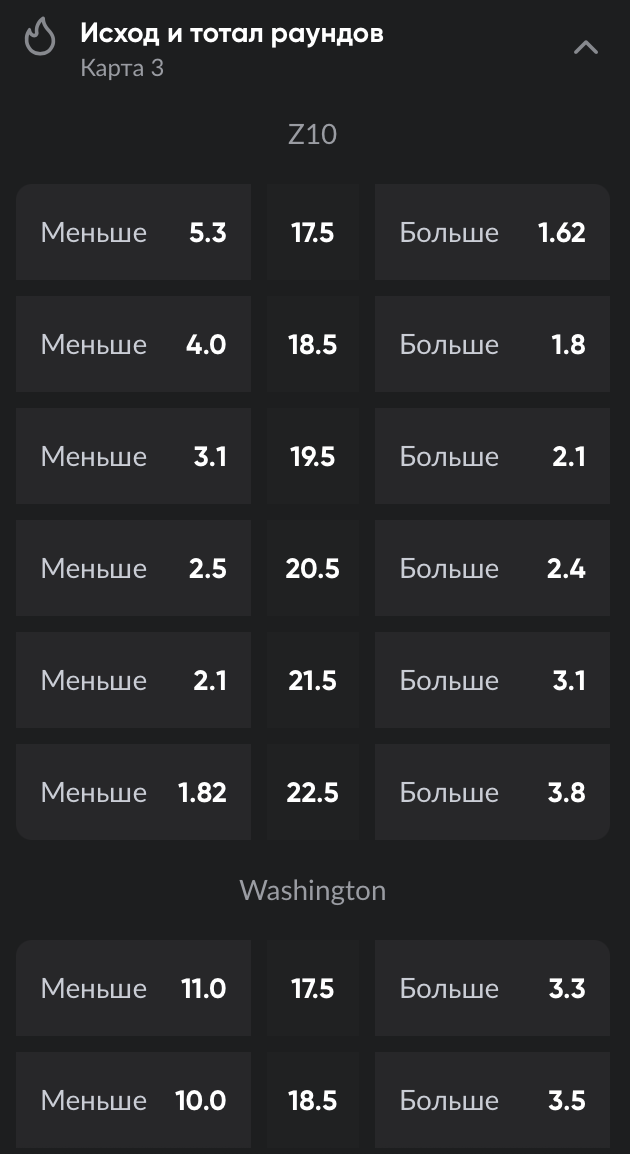Collapse the 'Исход и тотал раундов' section
This screenshot has height=1154, width=630.
pyautogui.click(x=585, y=47)
